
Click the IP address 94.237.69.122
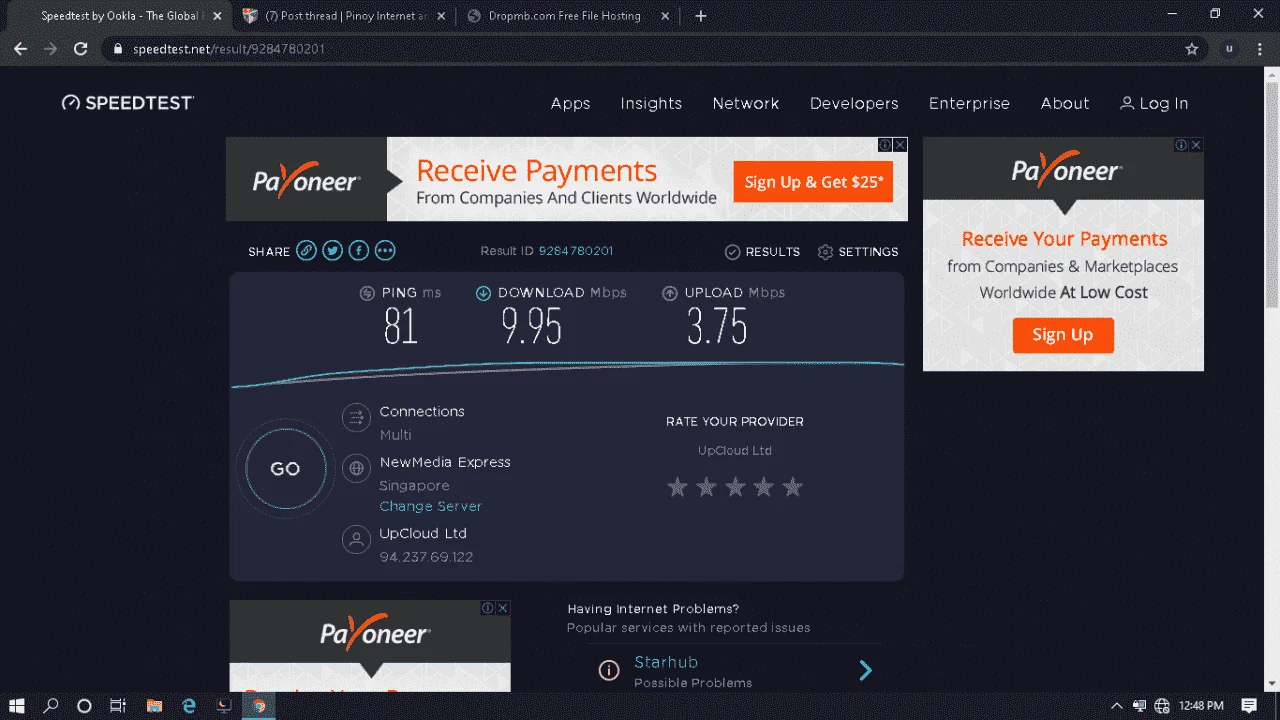click(x=426, y=557)
